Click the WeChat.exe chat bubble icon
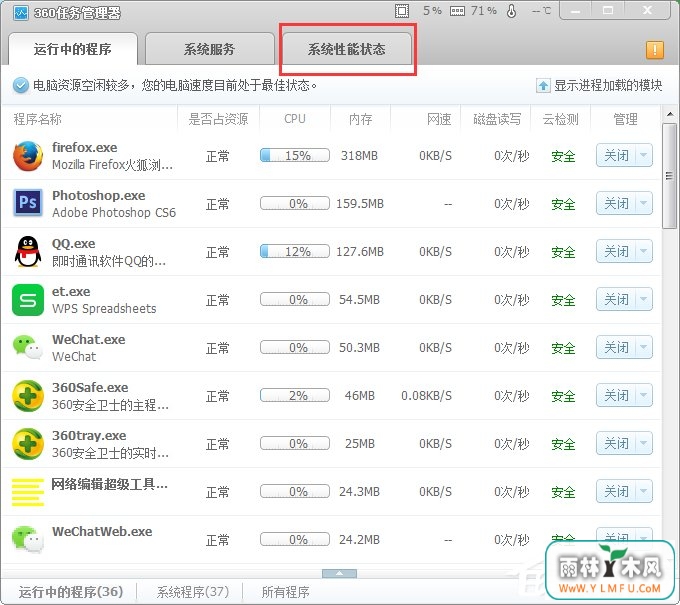Image resolution: width=680 pixels, height=605 pixels. [x=28, y=347]
